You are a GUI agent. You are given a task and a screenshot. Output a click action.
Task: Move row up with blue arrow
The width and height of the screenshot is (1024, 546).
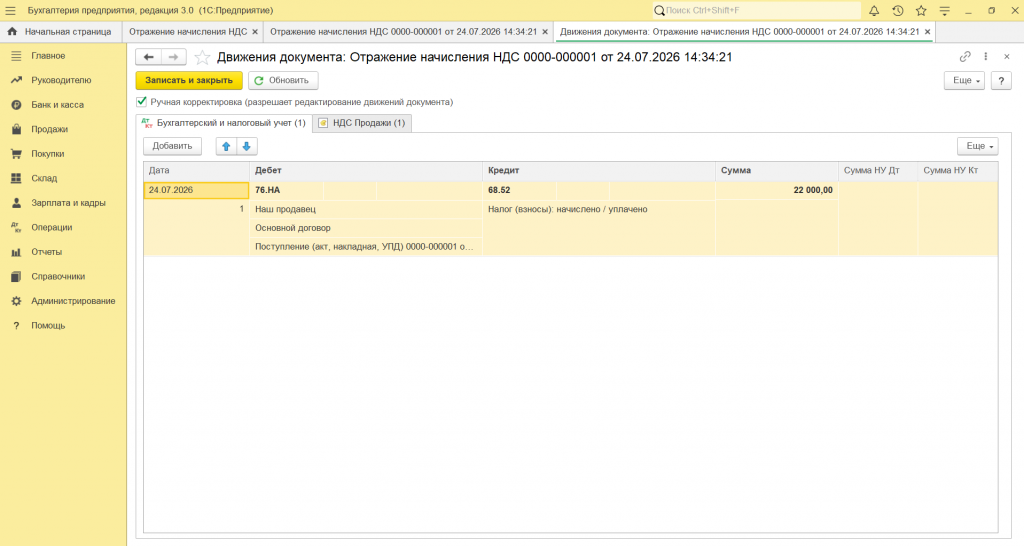click(226, 146)
